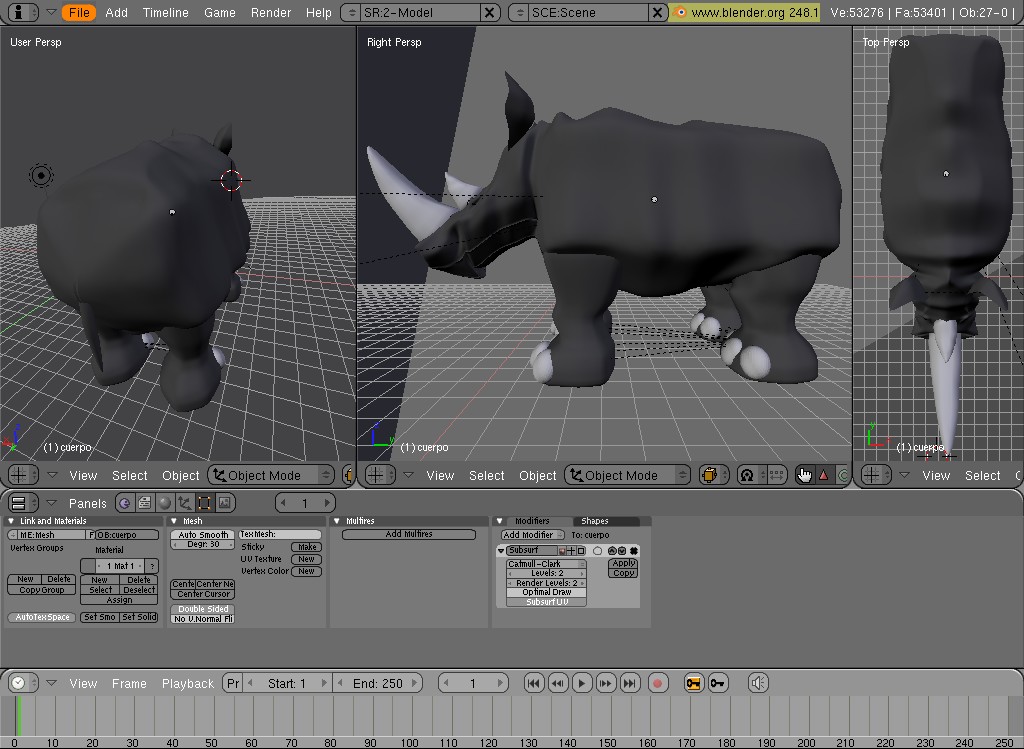Open the Object Mode dropdown in User Persp
This screenshot has height=749, width=1024.
[x=270, y=475]
